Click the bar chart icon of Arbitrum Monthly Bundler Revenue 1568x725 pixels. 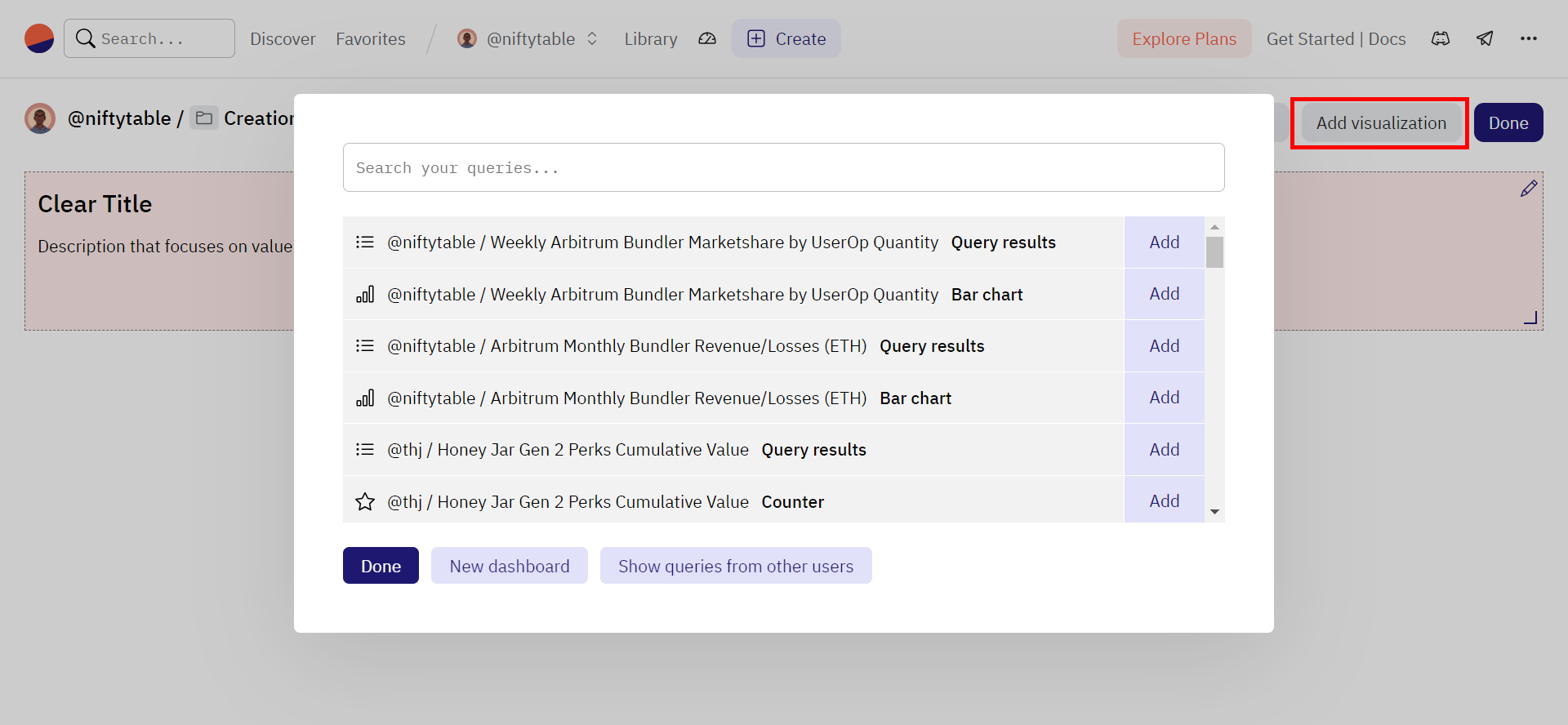(x=365, y=398)
